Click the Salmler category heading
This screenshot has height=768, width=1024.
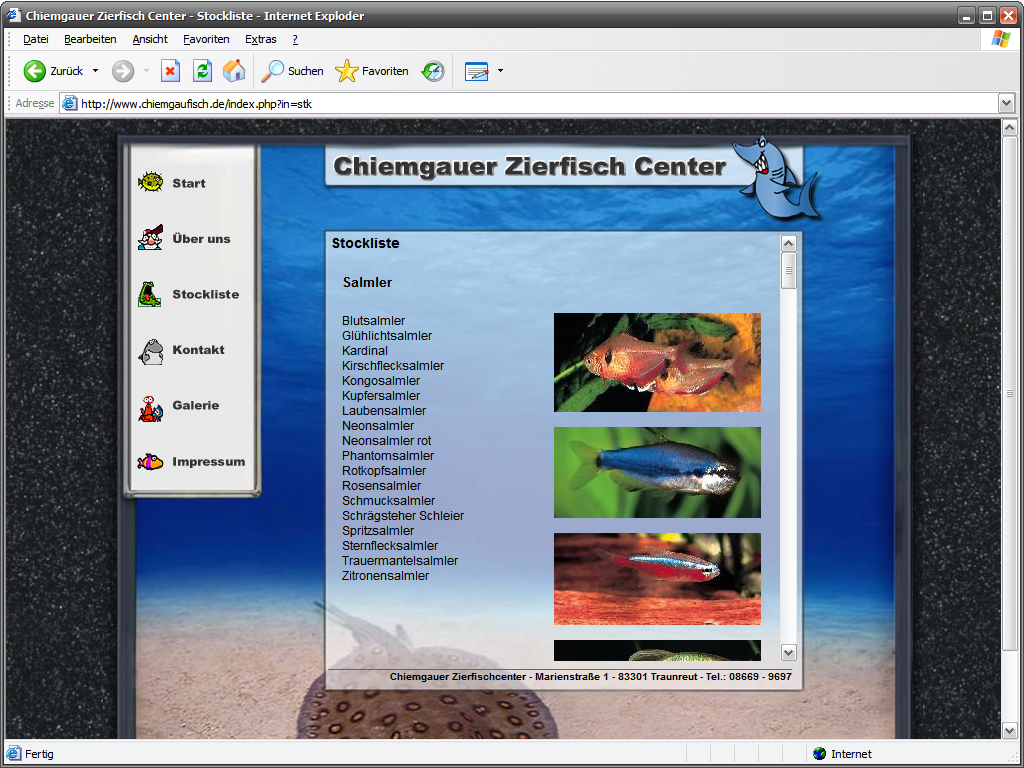coord(368,283)
